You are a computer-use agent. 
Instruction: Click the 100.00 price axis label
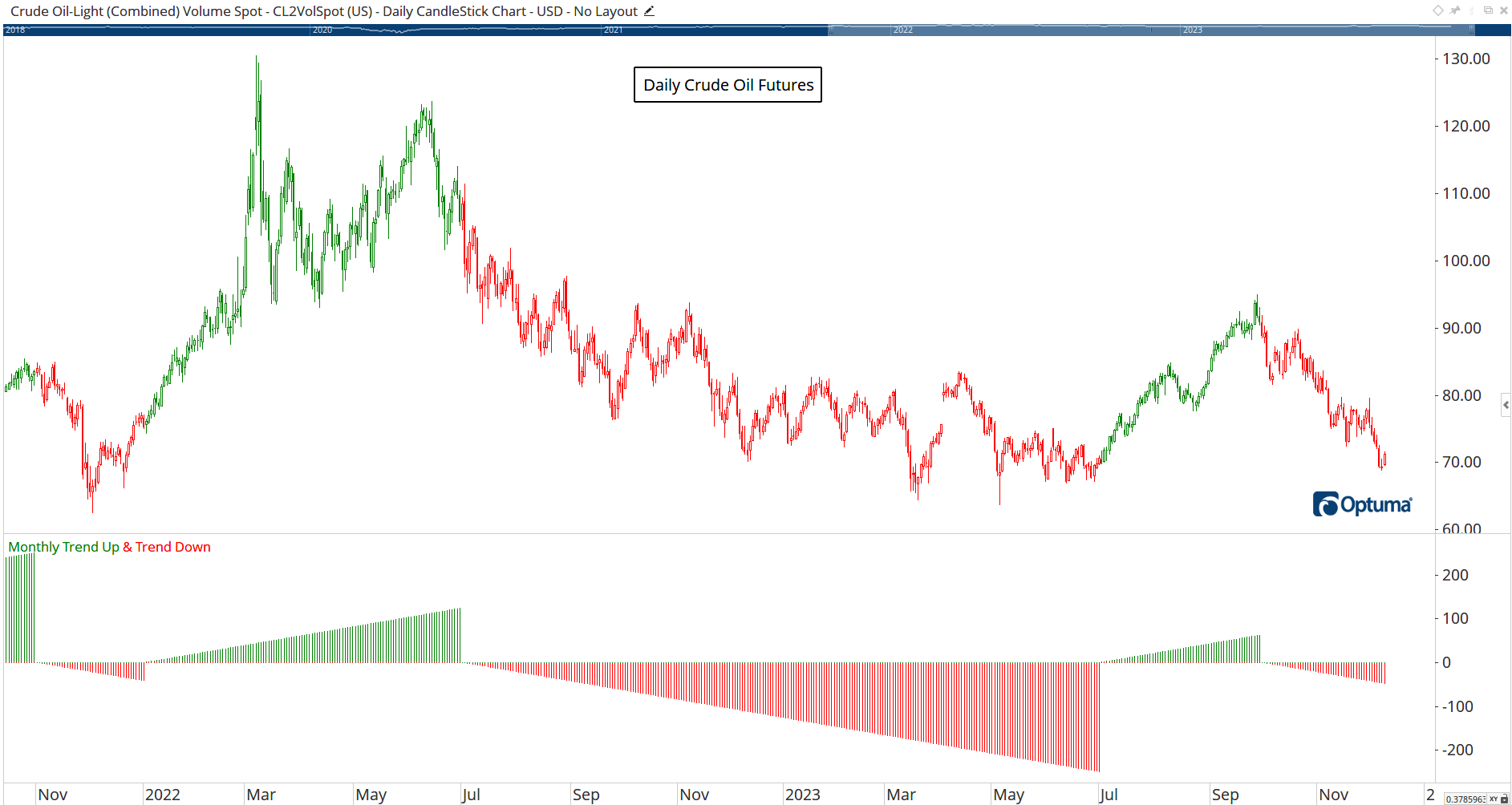point(1465,261)
